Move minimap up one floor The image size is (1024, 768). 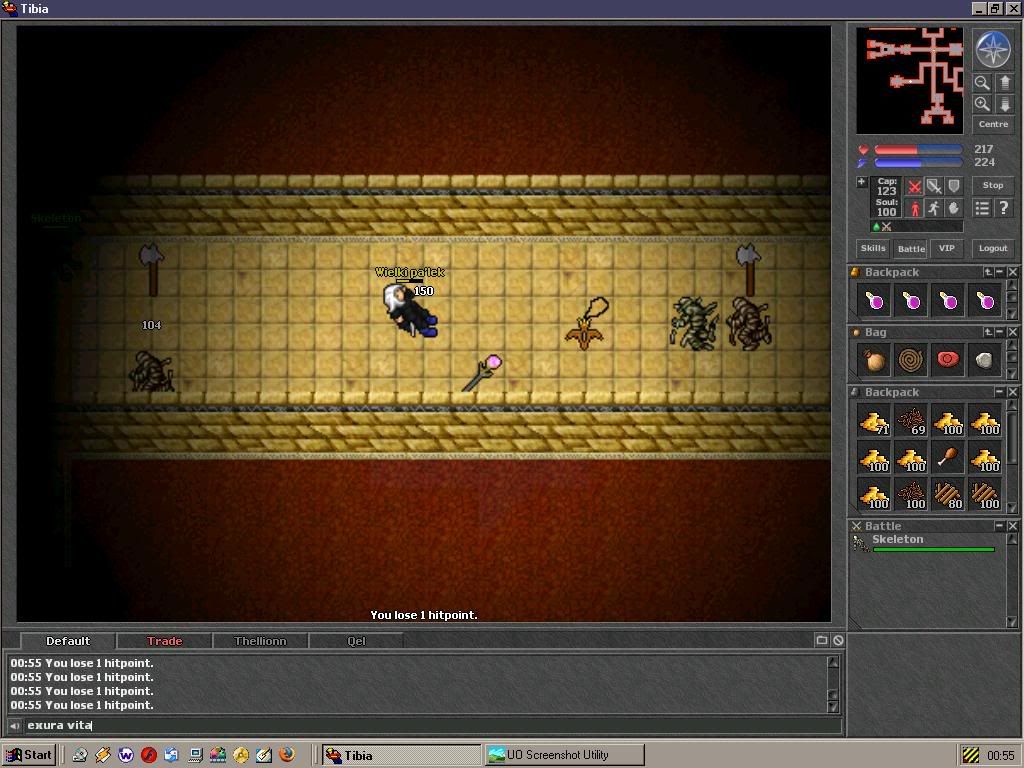pos(1004,82)
